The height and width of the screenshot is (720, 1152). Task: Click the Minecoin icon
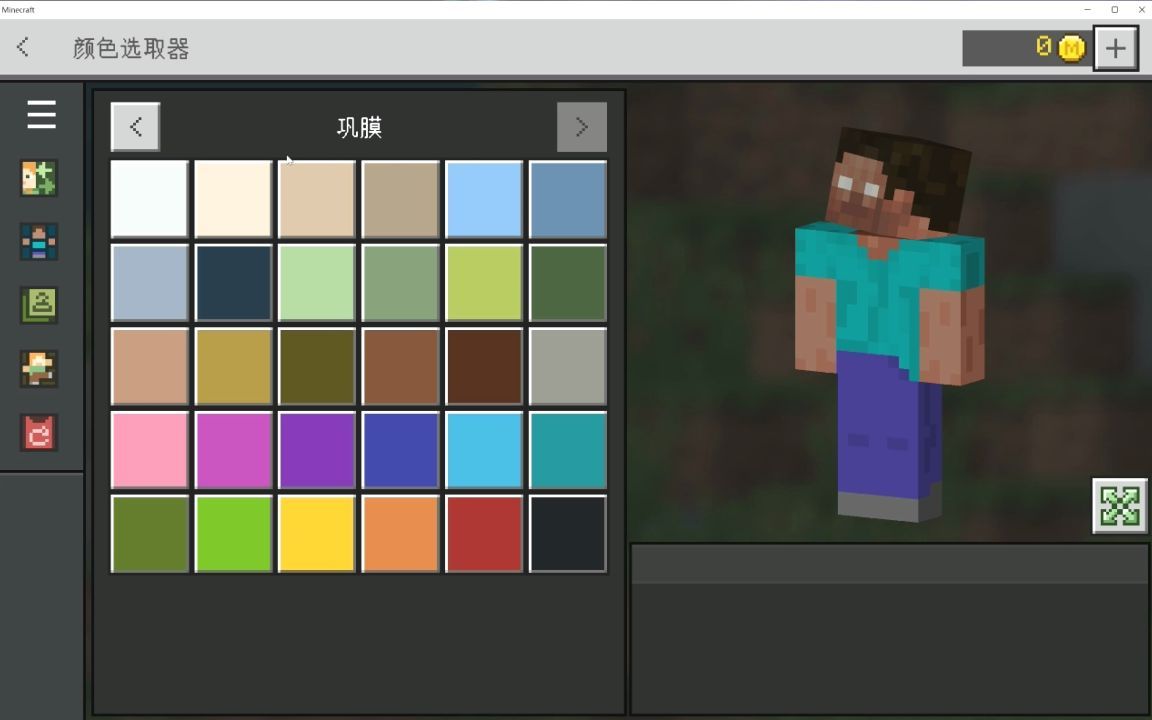(1071, 48)
